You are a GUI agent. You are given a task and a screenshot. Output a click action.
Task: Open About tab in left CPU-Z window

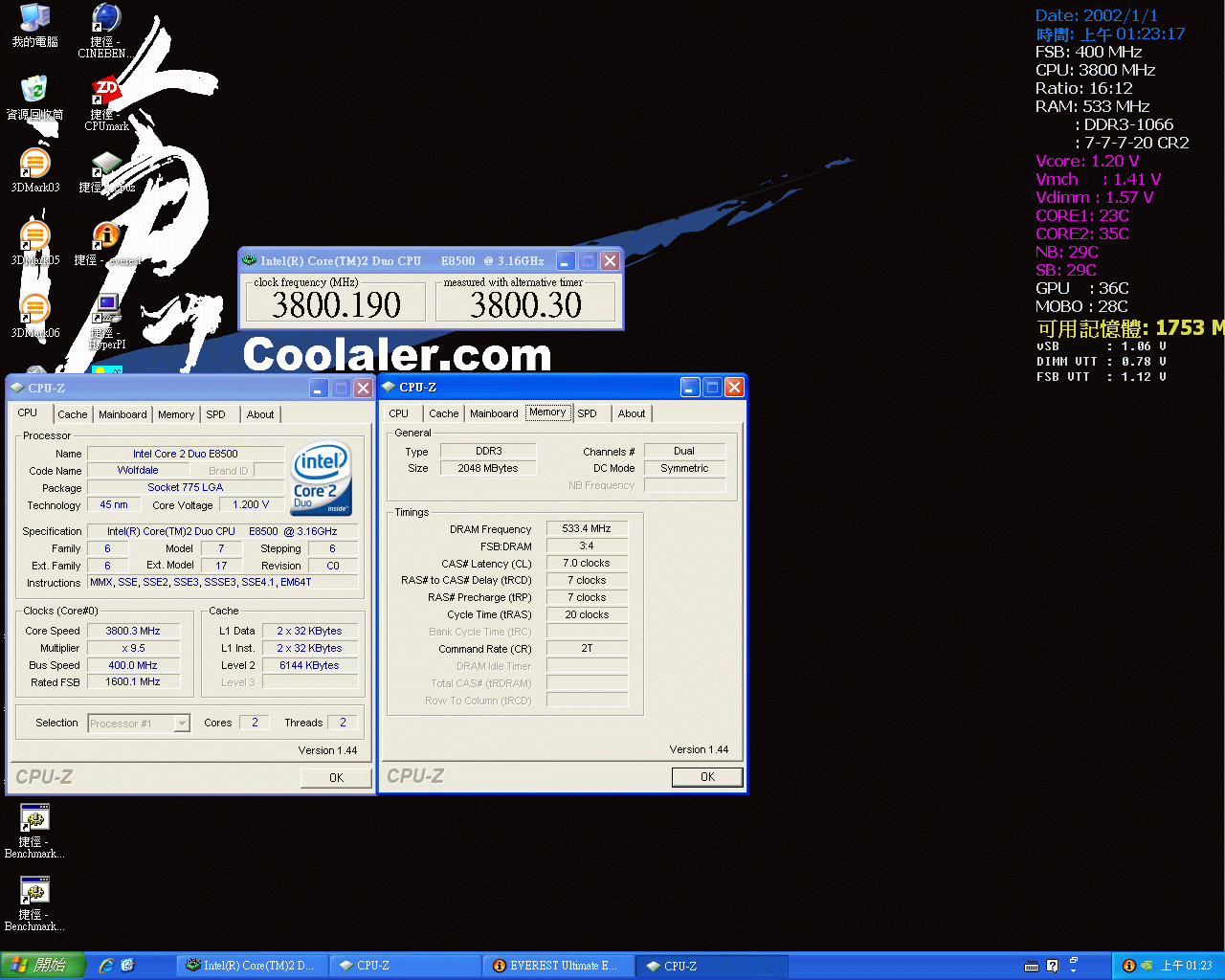[260, 414]
